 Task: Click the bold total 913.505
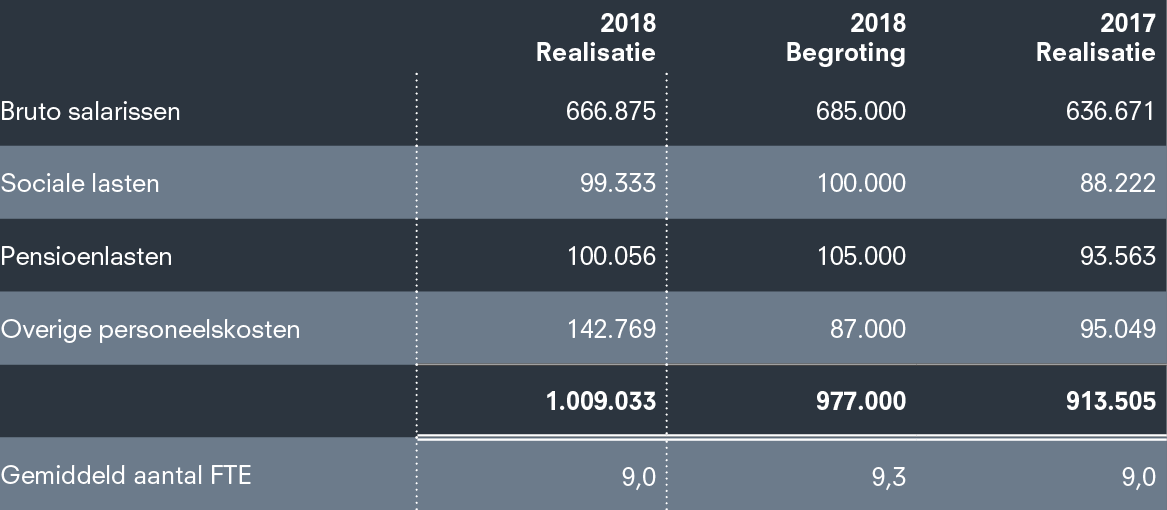click(1106, 402)
